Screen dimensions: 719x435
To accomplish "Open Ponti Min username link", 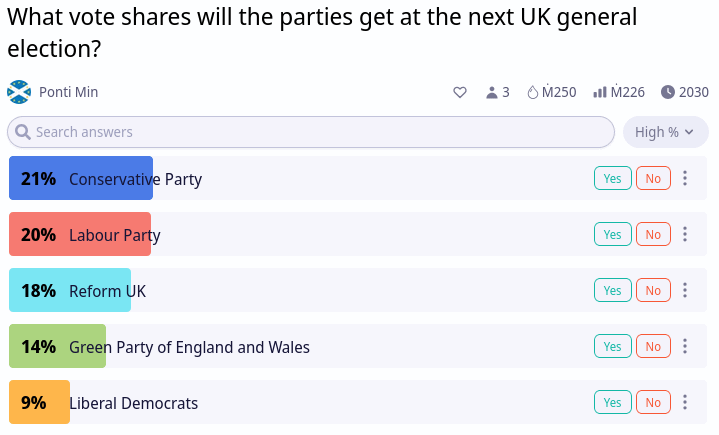I will (x=68, y=92).
